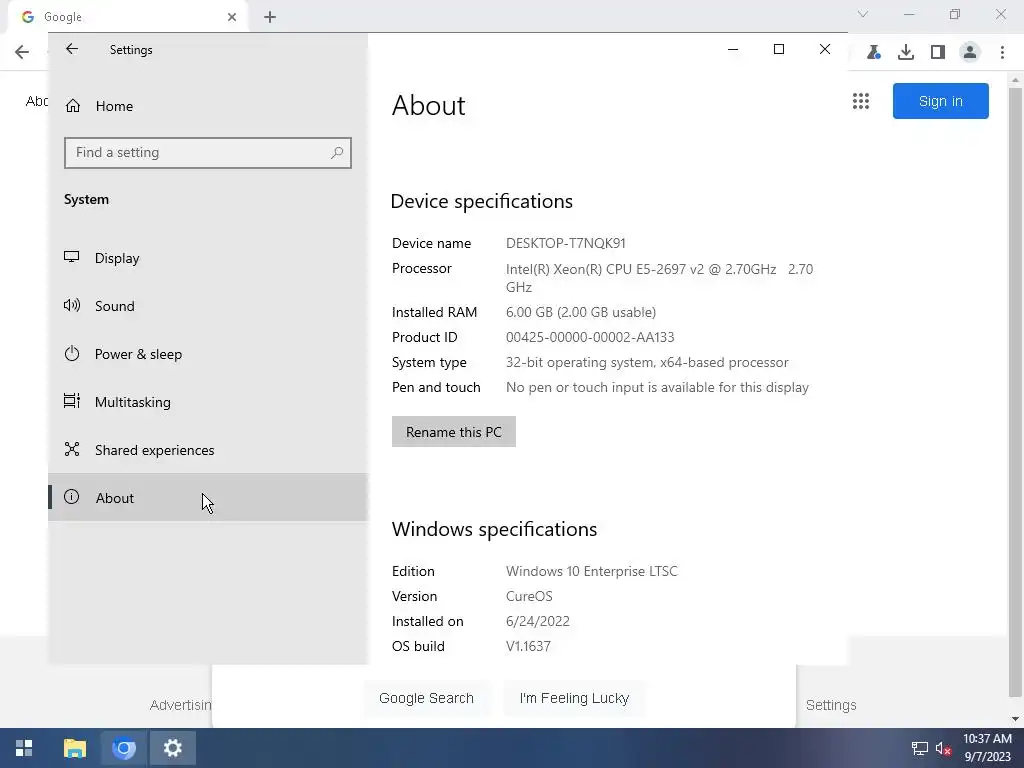This screenshot has width=1024, height=768.
Task: Click Installed on date 6/24/2022
Action: point(537,622)
